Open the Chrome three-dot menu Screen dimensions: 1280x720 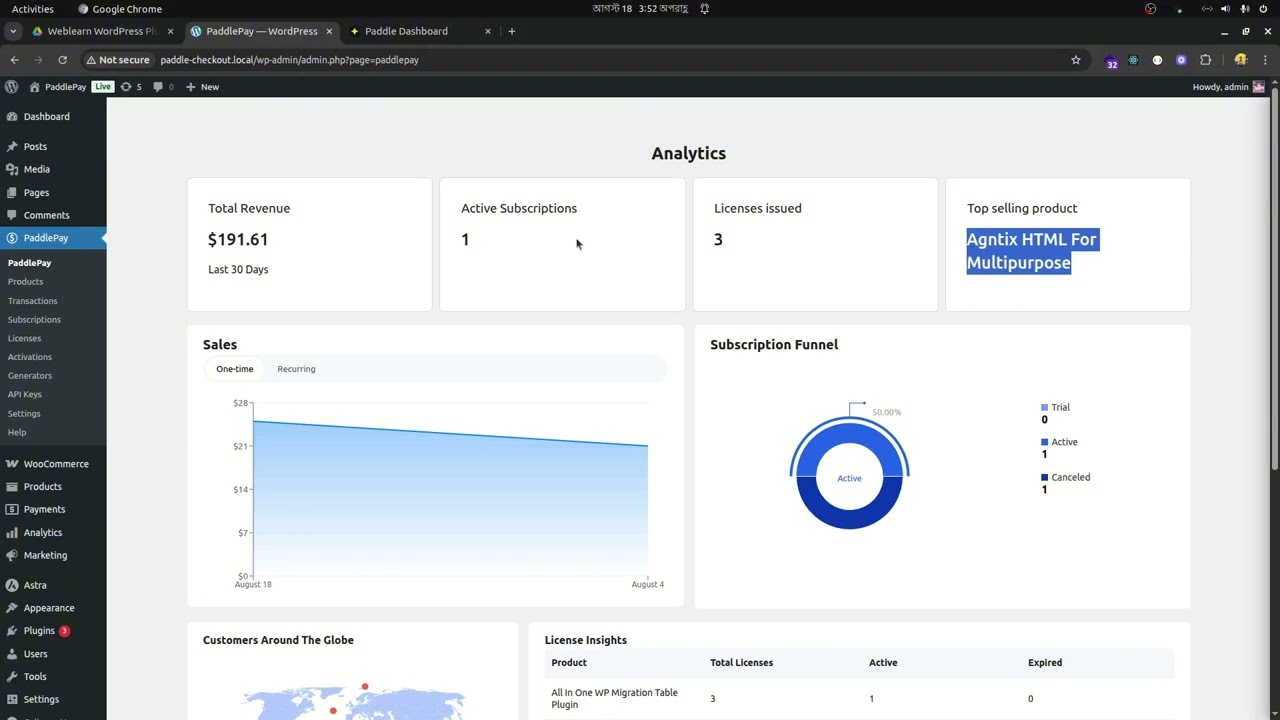pyautogui.click(x=1265, y=60)
